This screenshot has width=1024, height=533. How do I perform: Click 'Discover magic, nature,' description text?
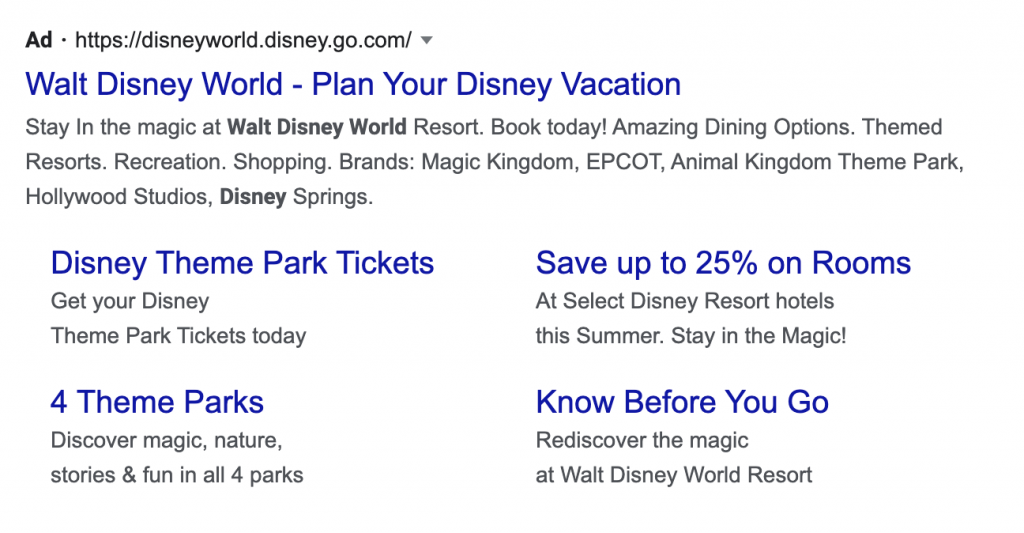point(167,440)
